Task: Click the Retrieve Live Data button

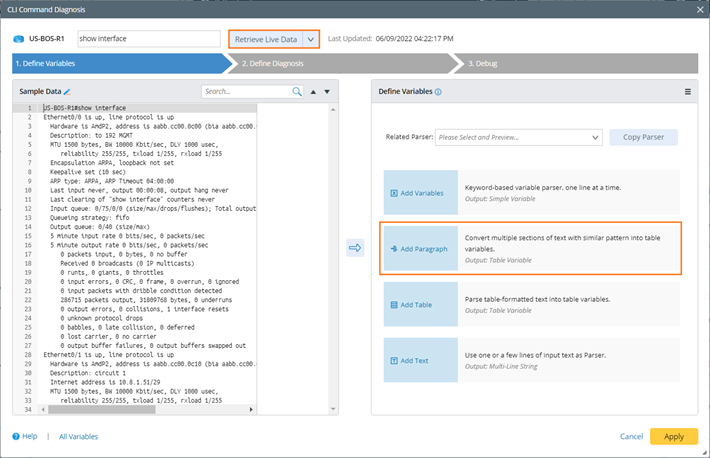Action: (266, 39)
